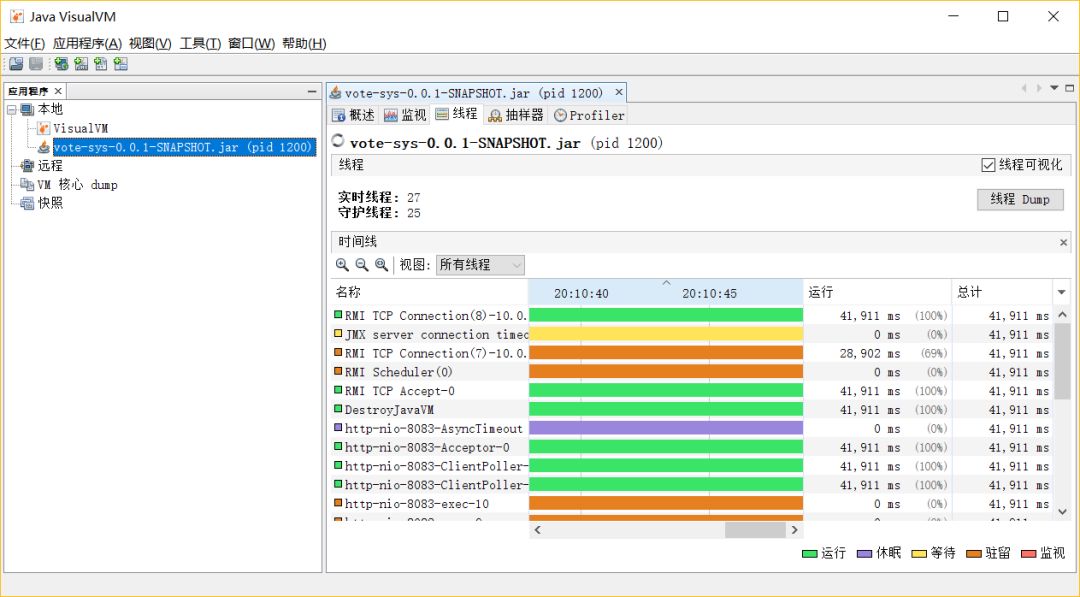Select the 本地 computer icon in tree

pos(28,109)
